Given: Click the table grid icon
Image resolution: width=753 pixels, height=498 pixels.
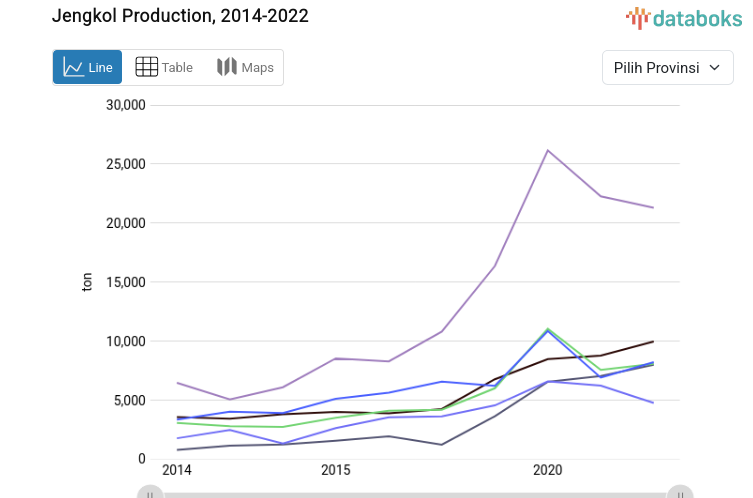Looking at the screenshot, I should coord(146,67).
